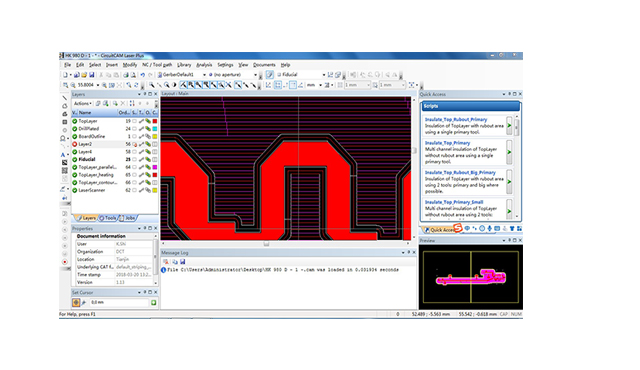Image resolution: width=640 pixels, height=370 pixels.
Task: Click the Set Cursor 0.0 mm input field
Action: coord(119,303)
